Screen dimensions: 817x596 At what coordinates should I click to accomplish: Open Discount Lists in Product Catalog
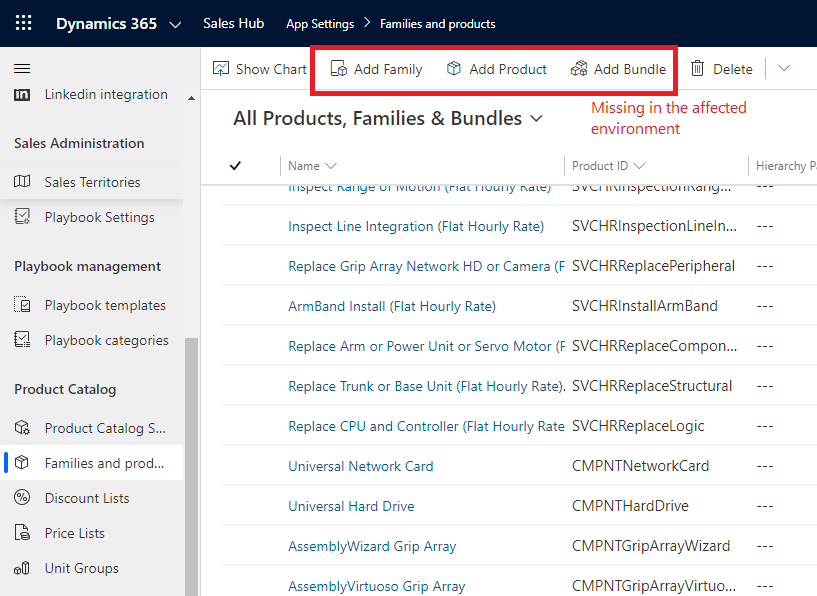click(86, 498)
